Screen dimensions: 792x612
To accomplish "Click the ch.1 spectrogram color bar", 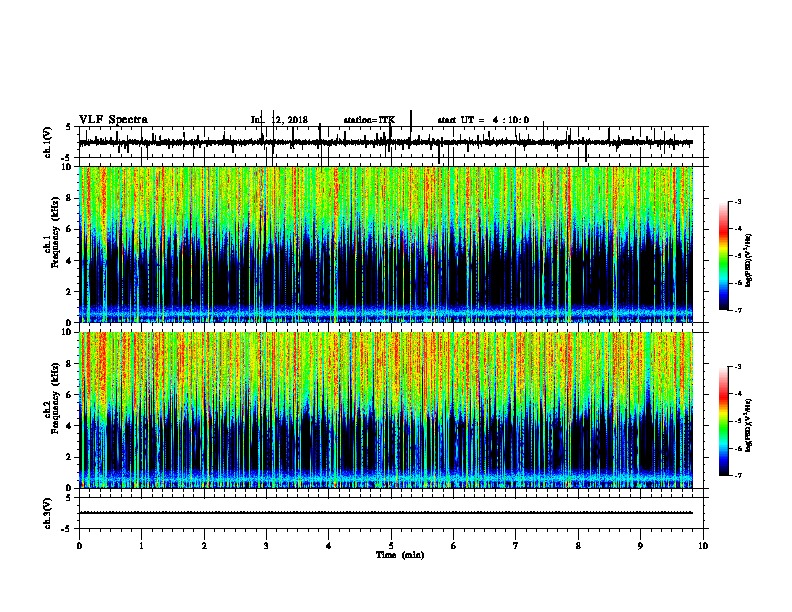I will [x=723, y=256].
